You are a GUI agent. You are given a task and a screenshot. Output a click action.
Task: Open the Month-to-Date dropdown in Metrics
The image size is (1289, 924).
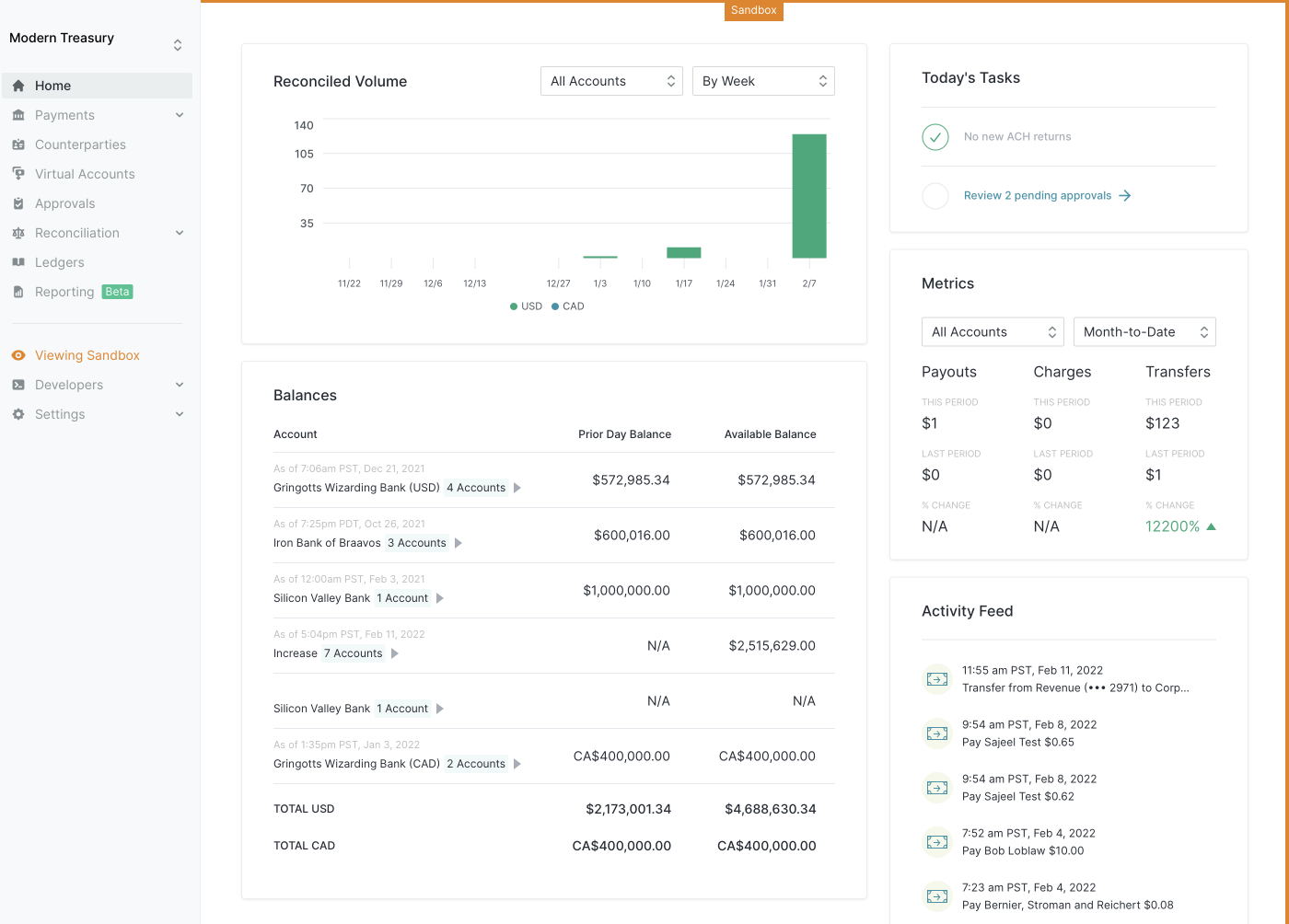[1144, 331]
